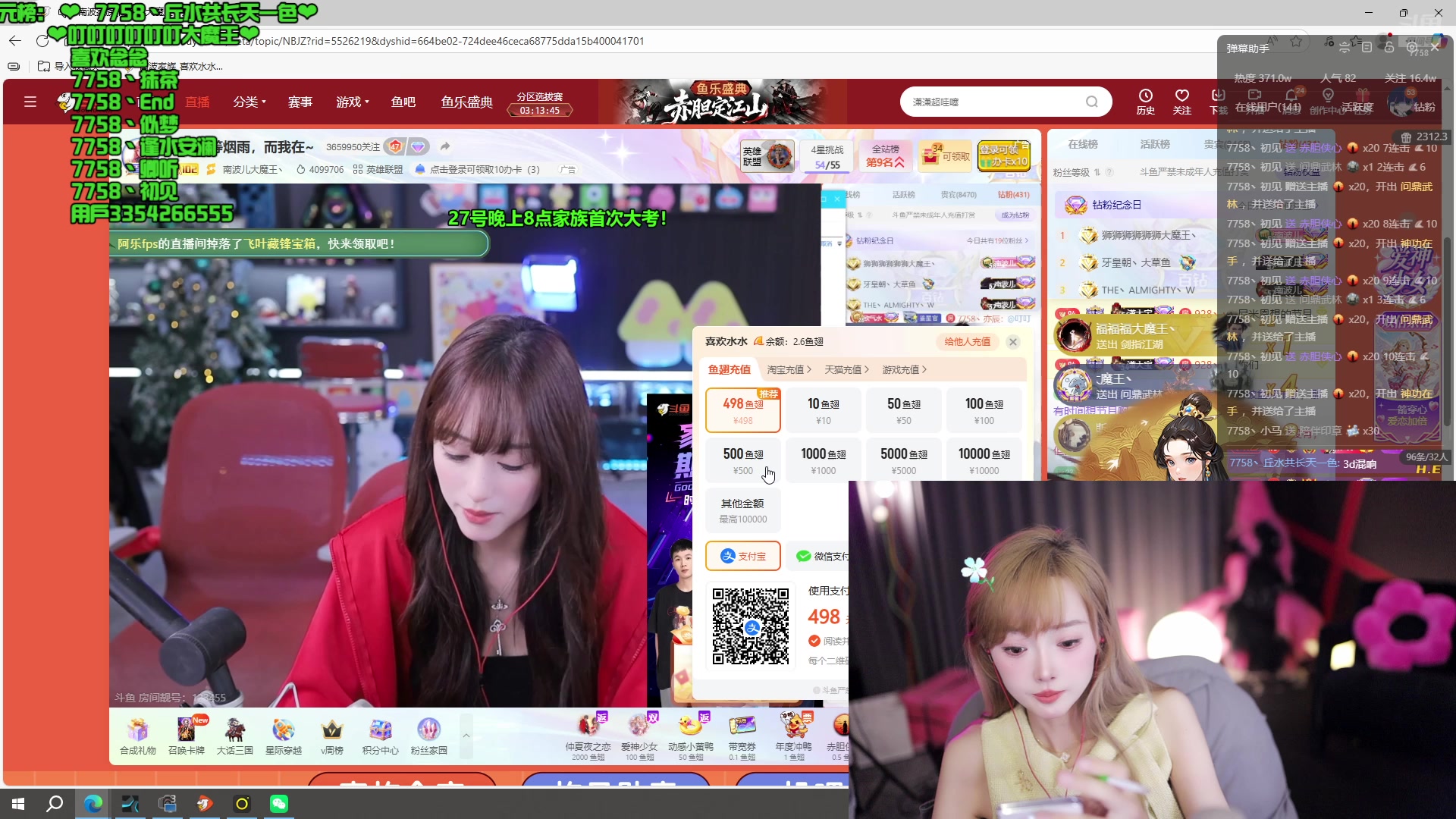The height and width of the screenshot is (819, 1456).
Task: Sort by 粉丝等级 in the rank panel
Action: point(1077,172)
